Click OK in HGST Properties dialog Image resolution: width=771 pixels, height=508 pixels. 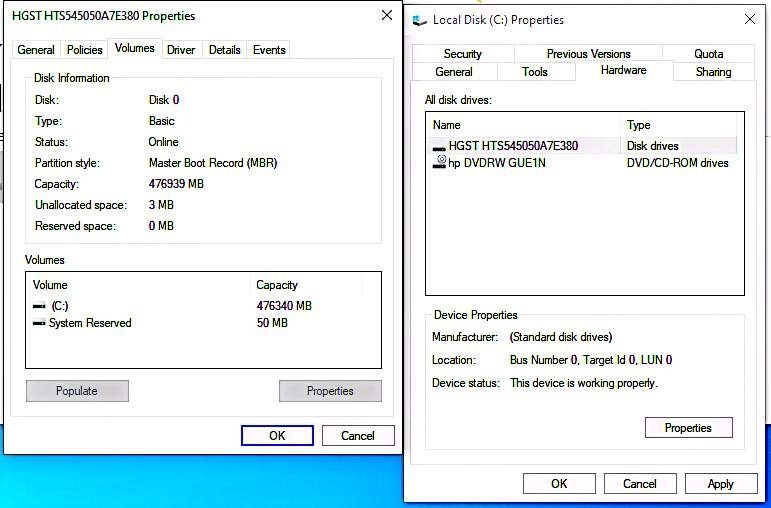tap(277, 436)
